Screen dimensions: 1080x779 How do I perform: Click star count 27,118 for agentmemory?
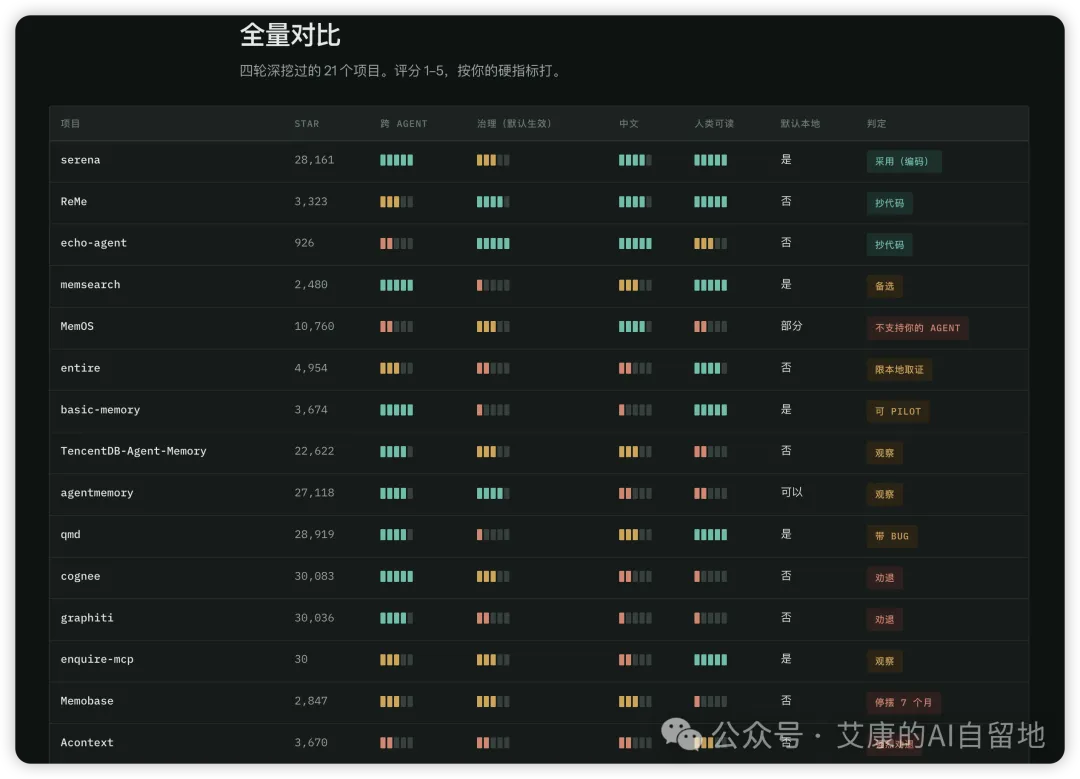[314, 493]
